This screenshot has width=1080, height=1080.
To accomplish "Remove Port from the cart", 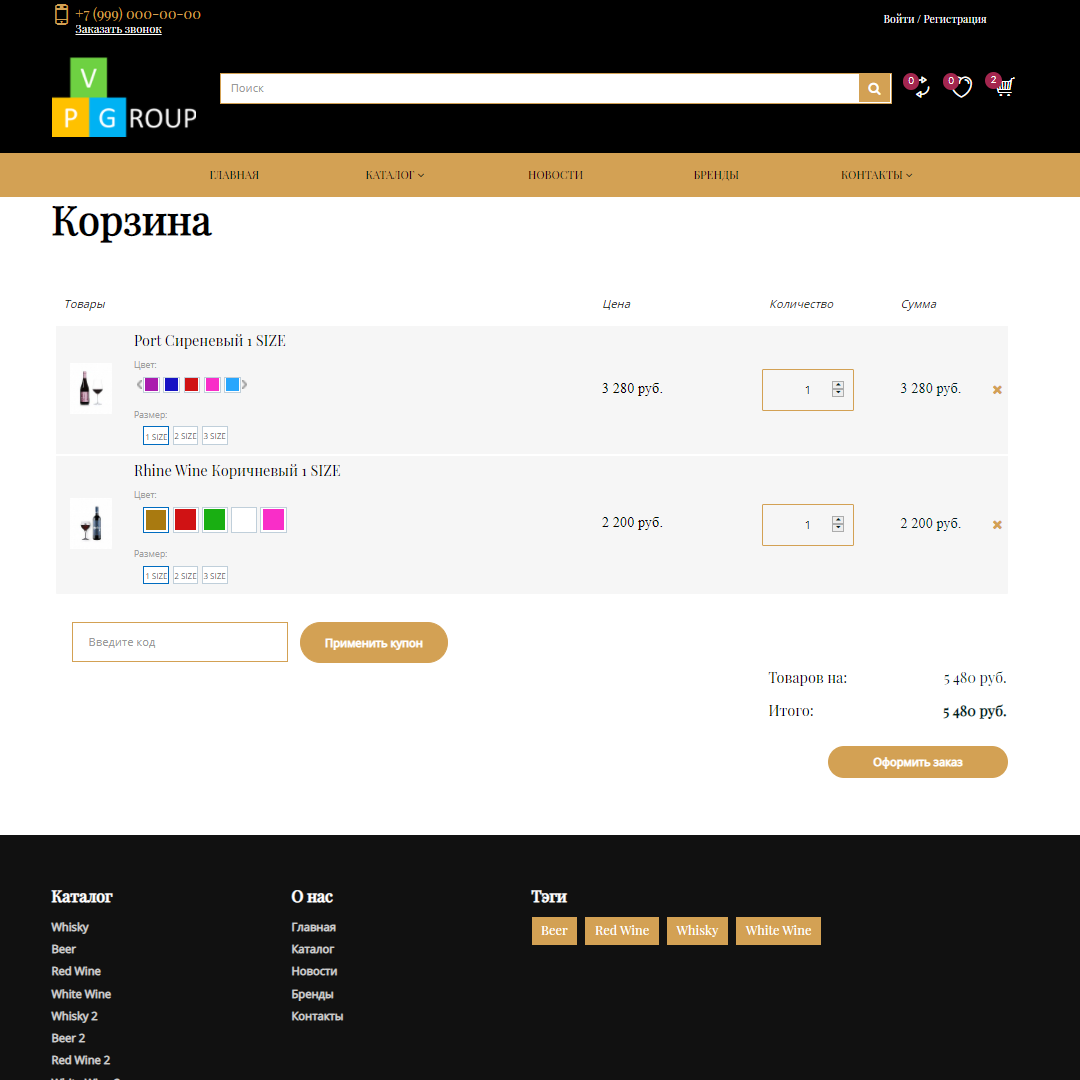I will [997, 390].
